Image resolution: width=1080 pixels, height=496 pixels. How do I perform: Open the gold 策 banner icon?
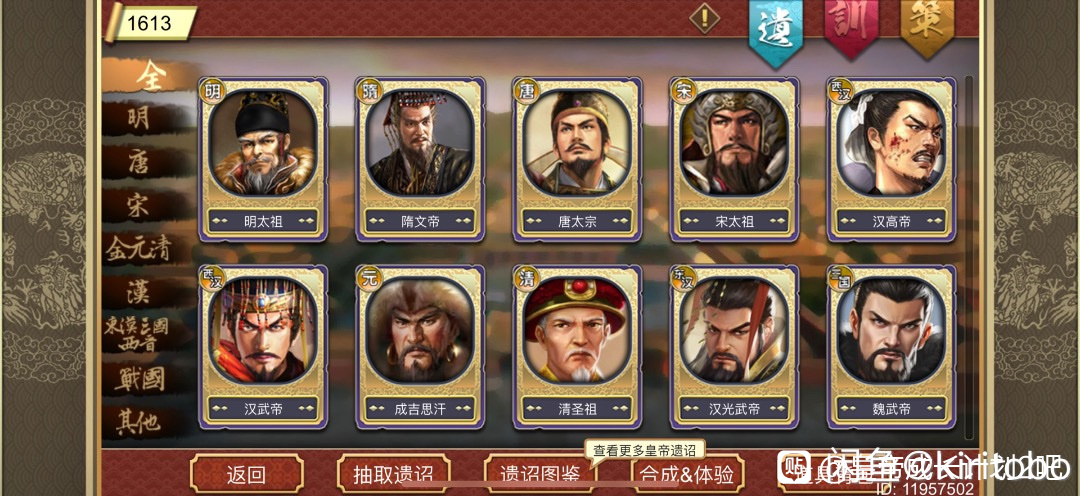(927, 26)
